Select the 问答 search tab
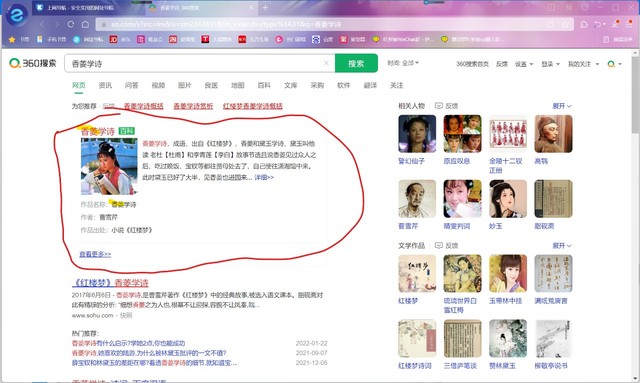The image size is (640, 383). (x=132, y=85)
